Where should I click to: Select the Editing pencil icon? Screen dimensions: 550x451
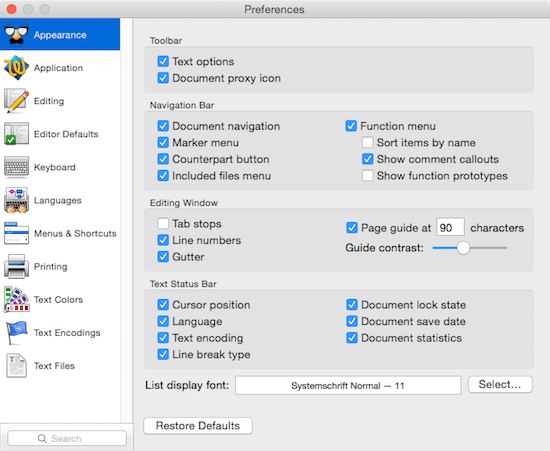pos(16,101)
